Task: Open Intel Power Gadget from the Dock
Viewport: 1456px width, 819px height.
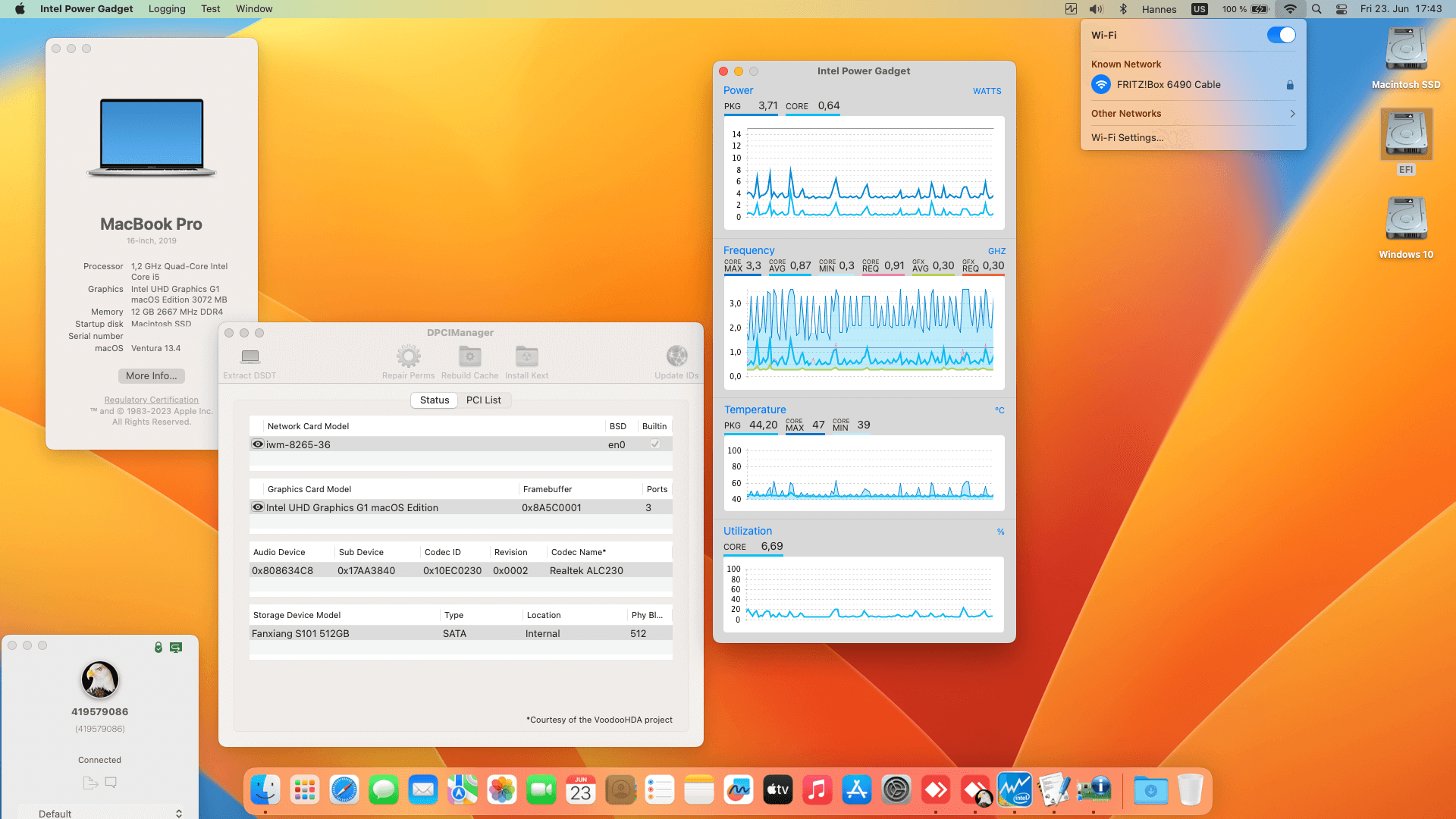Action: click(x=1014, y=789)
